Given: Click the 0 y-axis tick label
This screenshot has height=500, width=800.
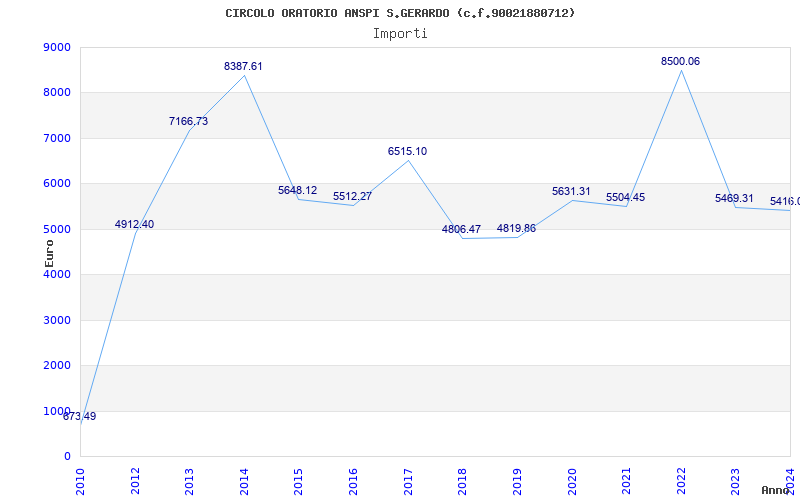Looking at the screenshot, I should 67,457.
